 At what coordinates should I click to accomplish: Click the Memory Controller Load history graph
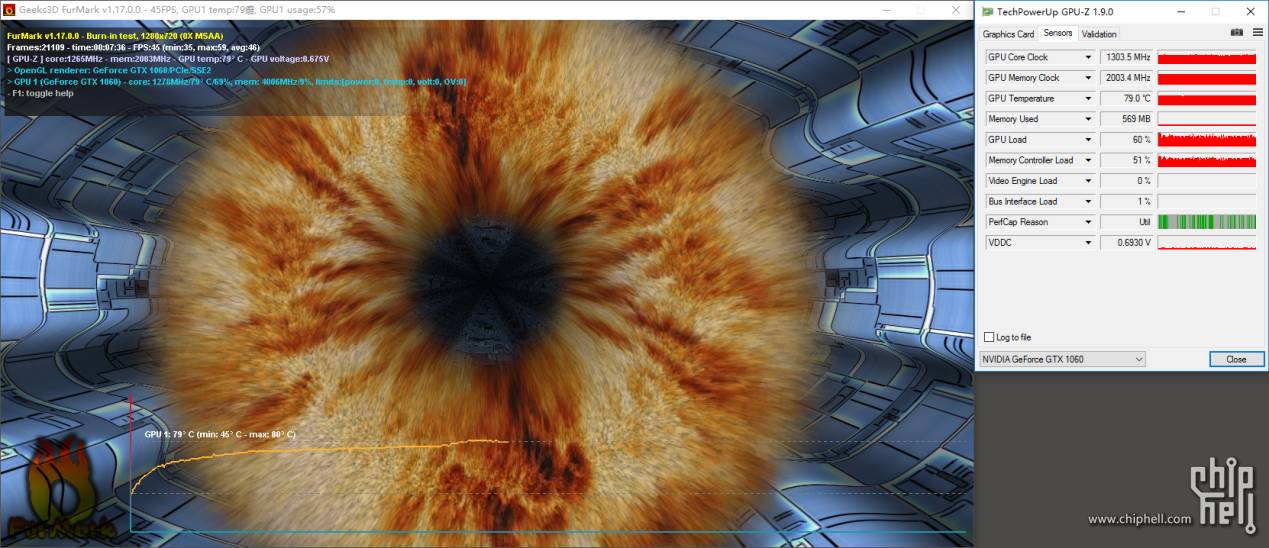pyautogui.click(x=1206, y=160)
